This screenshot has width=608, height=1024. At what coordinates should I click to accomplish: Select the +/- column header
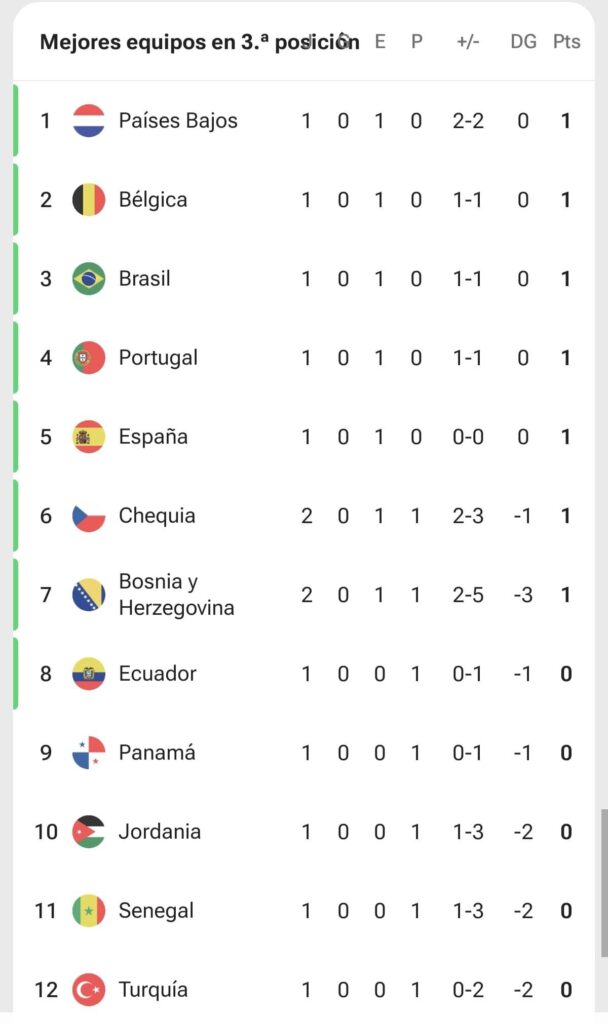pyautogui.click(x=468, y=42)
